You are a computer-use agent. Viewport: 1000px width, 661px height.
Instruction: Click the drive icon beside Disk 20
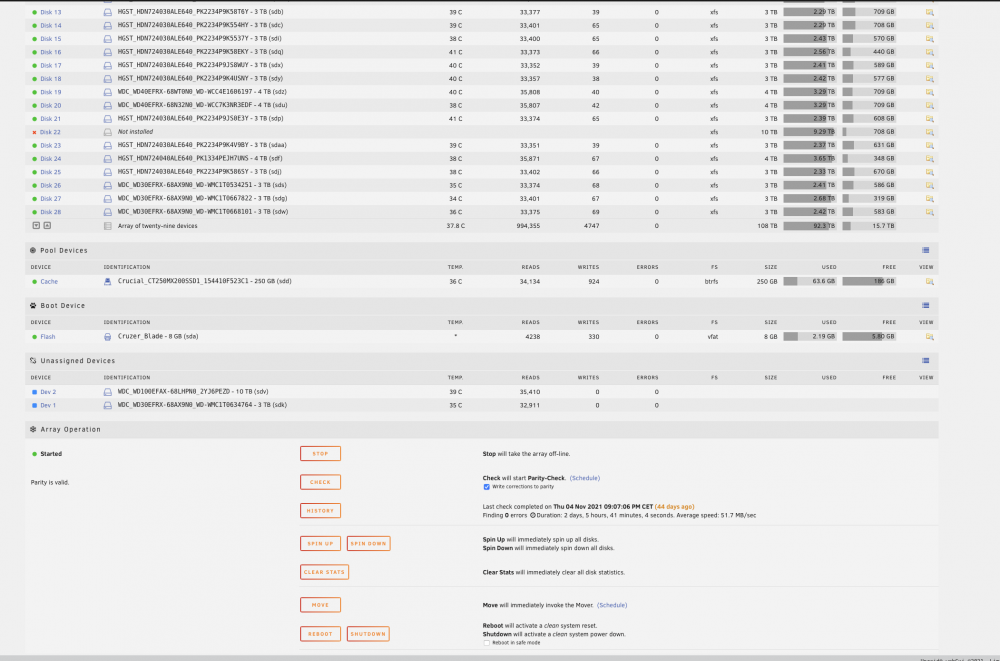(x=108, y=105)
